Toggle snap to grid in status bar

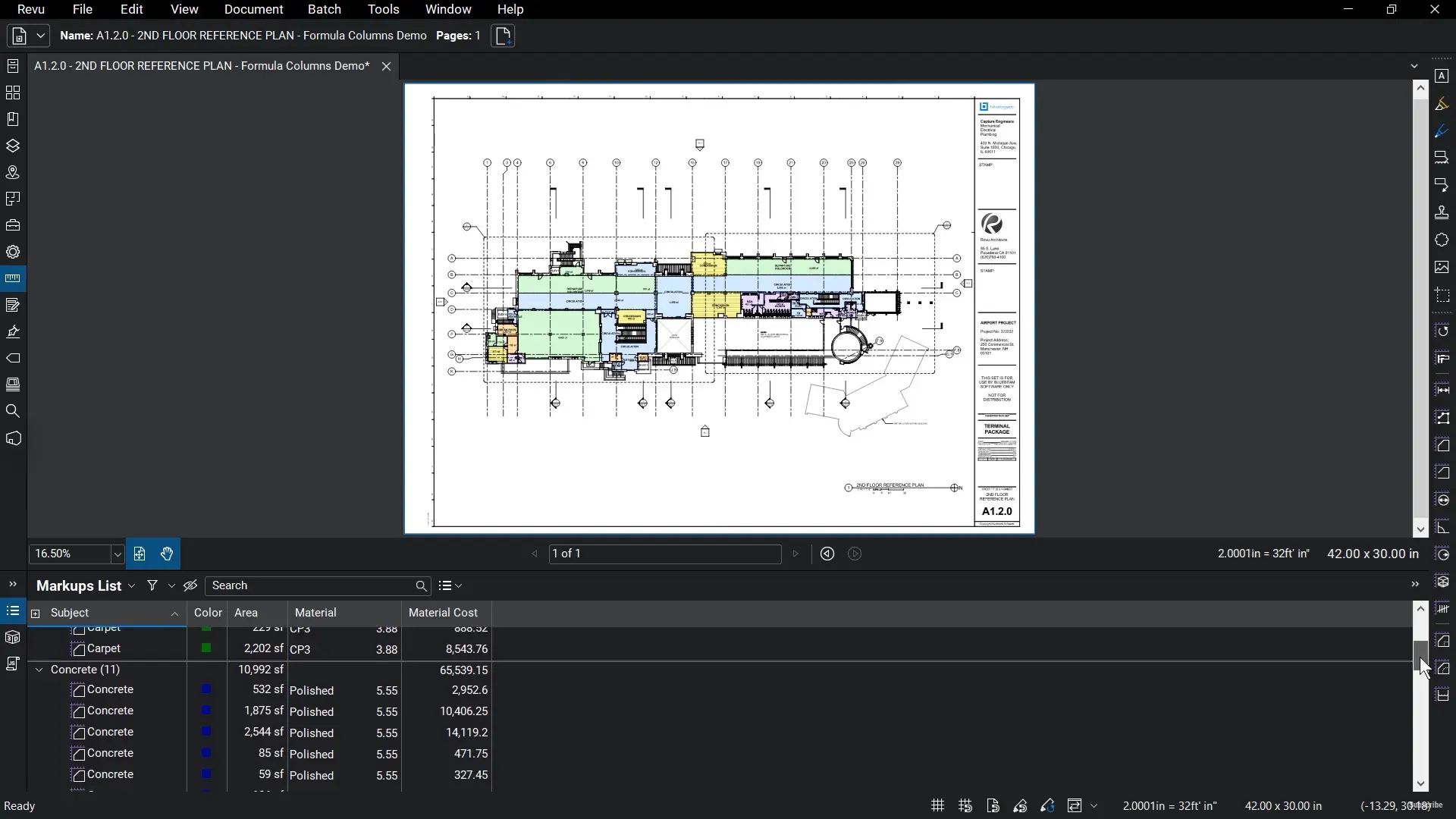coord(965,806)
